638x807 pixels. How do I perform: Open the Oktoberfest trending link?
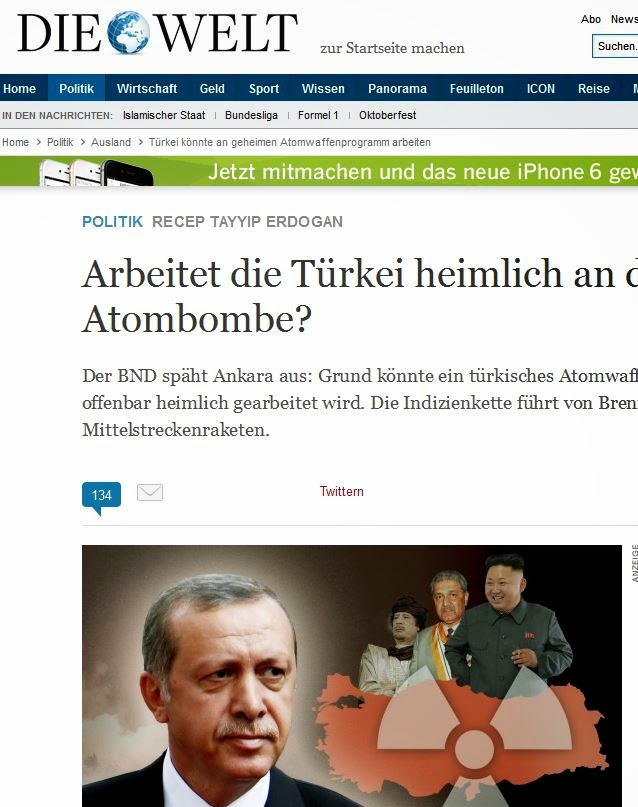[387, 115]
